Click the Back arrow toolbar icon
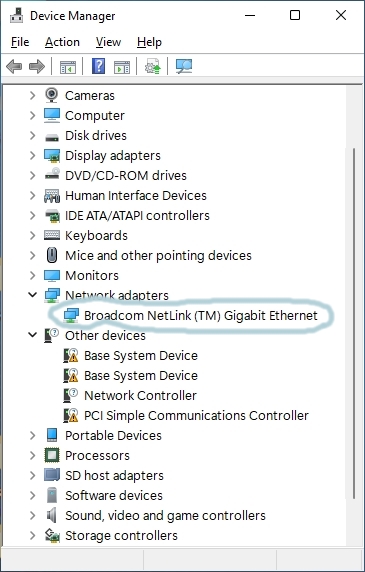365x572 pixels. [x=14, y=67]
